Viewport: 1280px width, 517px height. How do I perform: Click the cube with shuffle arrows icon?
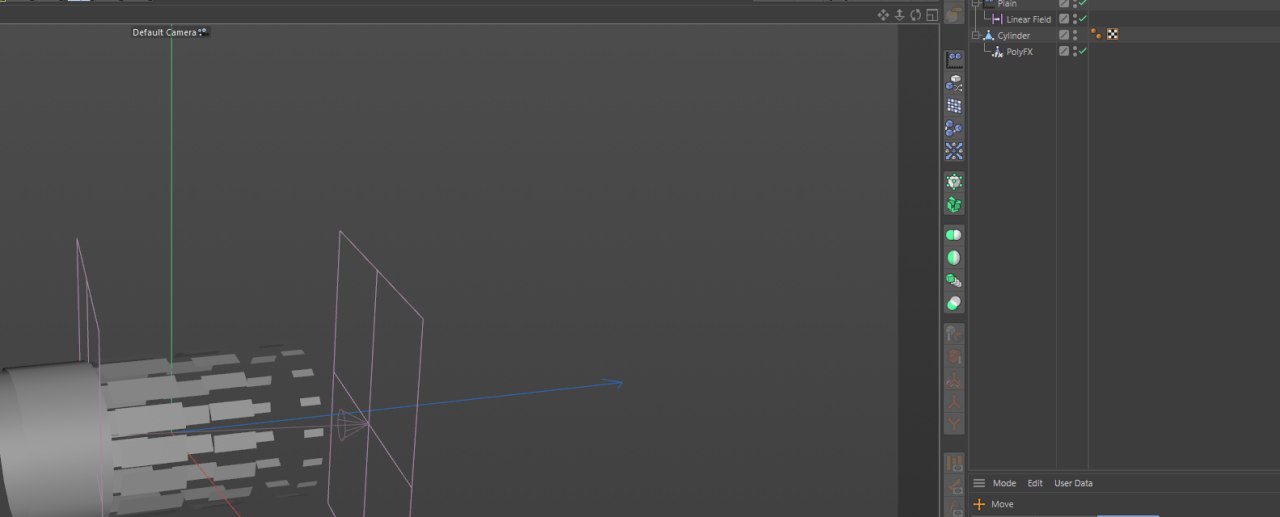click(954, 83)
